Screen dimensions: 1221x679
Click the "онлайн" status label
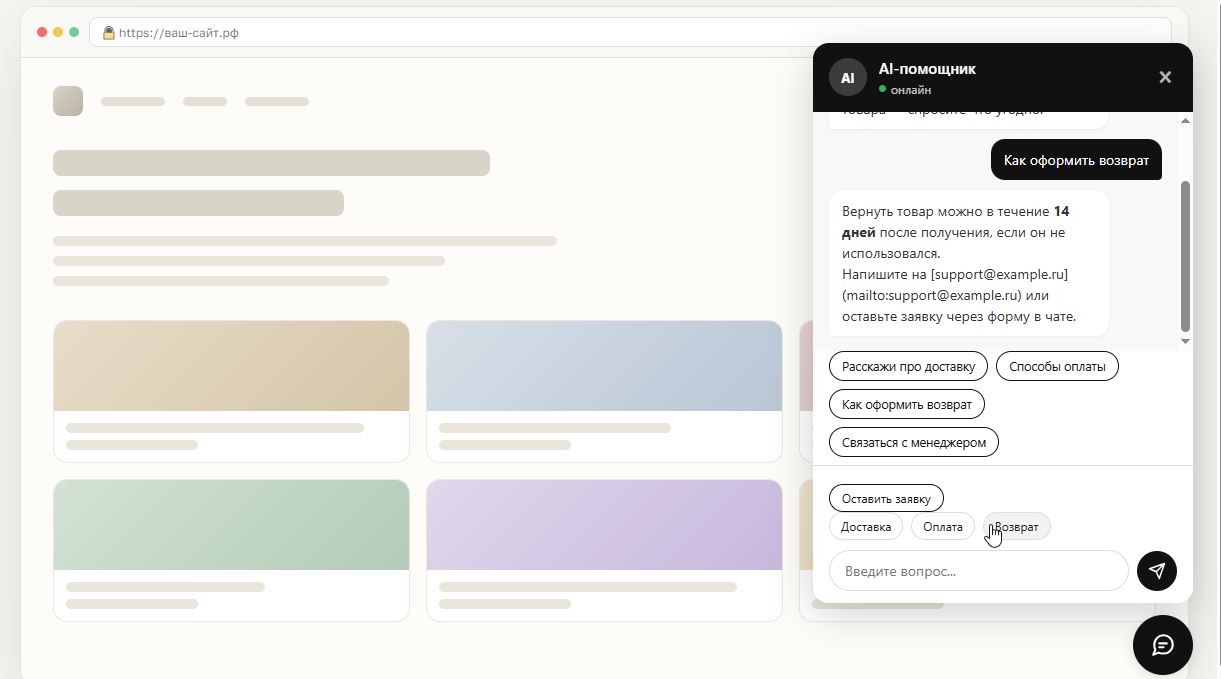pos(911,90)
